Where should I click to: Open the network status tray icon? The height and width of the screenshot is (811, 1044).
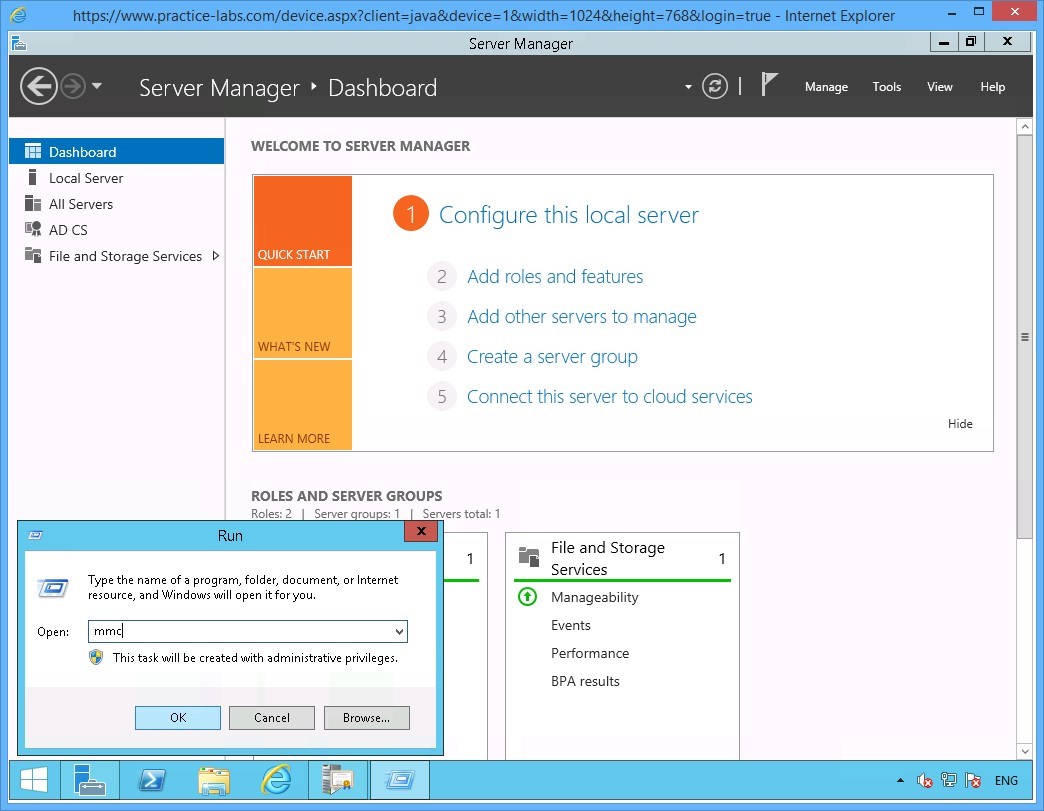949,780
